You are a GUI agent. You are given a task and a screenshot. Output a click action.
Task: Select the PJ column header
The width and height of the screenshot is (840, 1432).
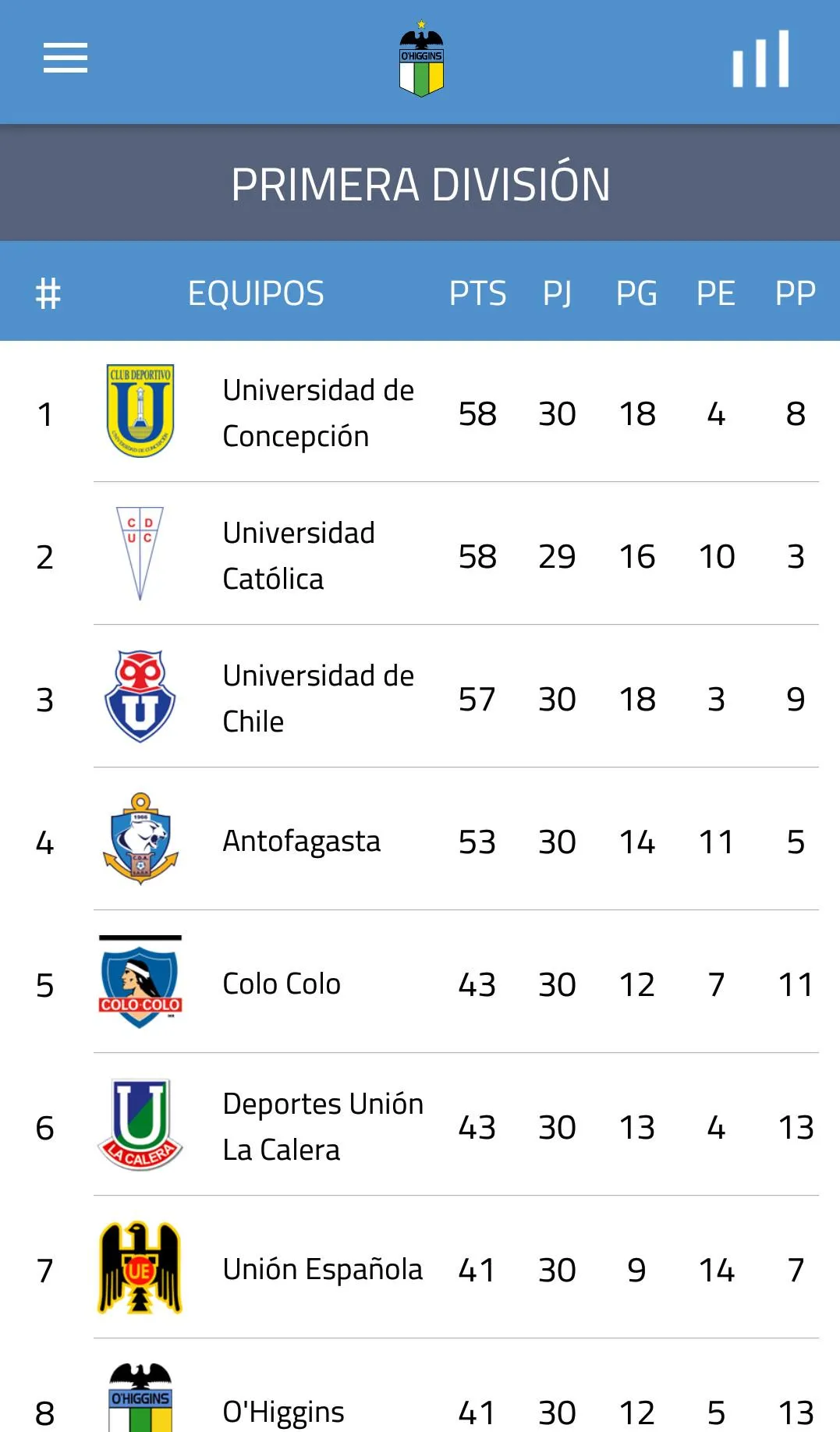click(x=558, y=294)
